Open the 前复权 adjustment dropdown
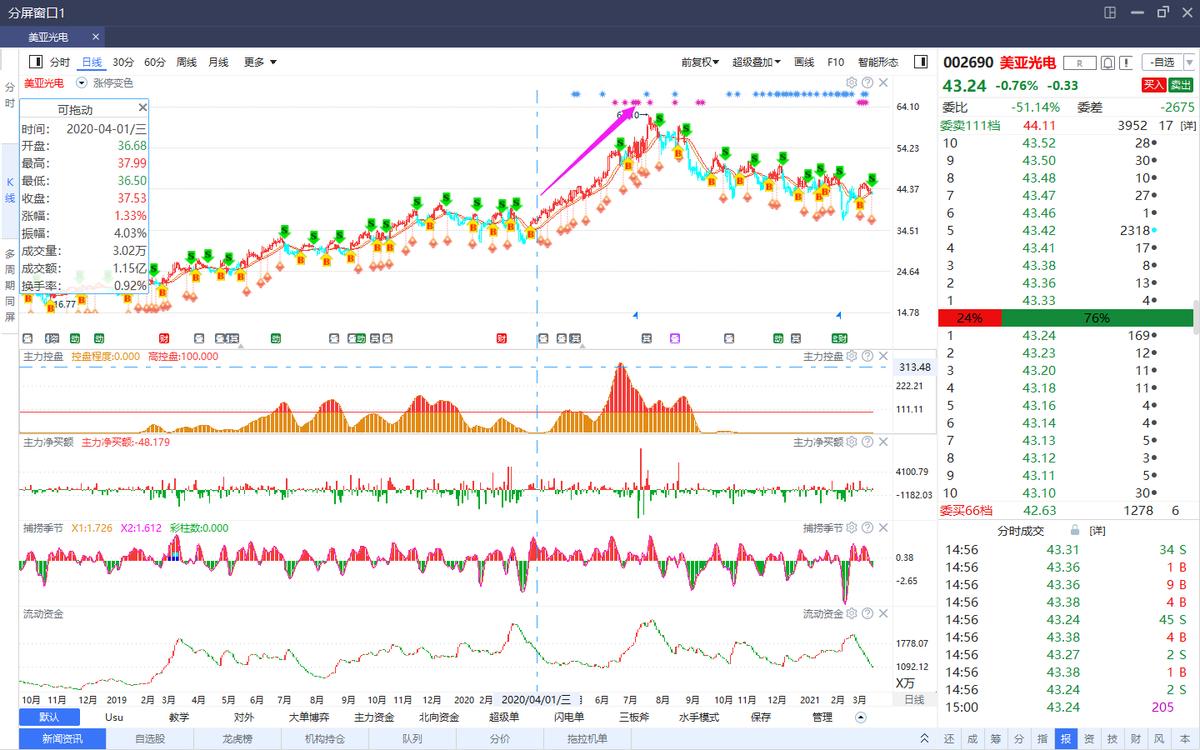Viewport: 1200px width, 750px height. pyautogui.click(x=702, y=62)
